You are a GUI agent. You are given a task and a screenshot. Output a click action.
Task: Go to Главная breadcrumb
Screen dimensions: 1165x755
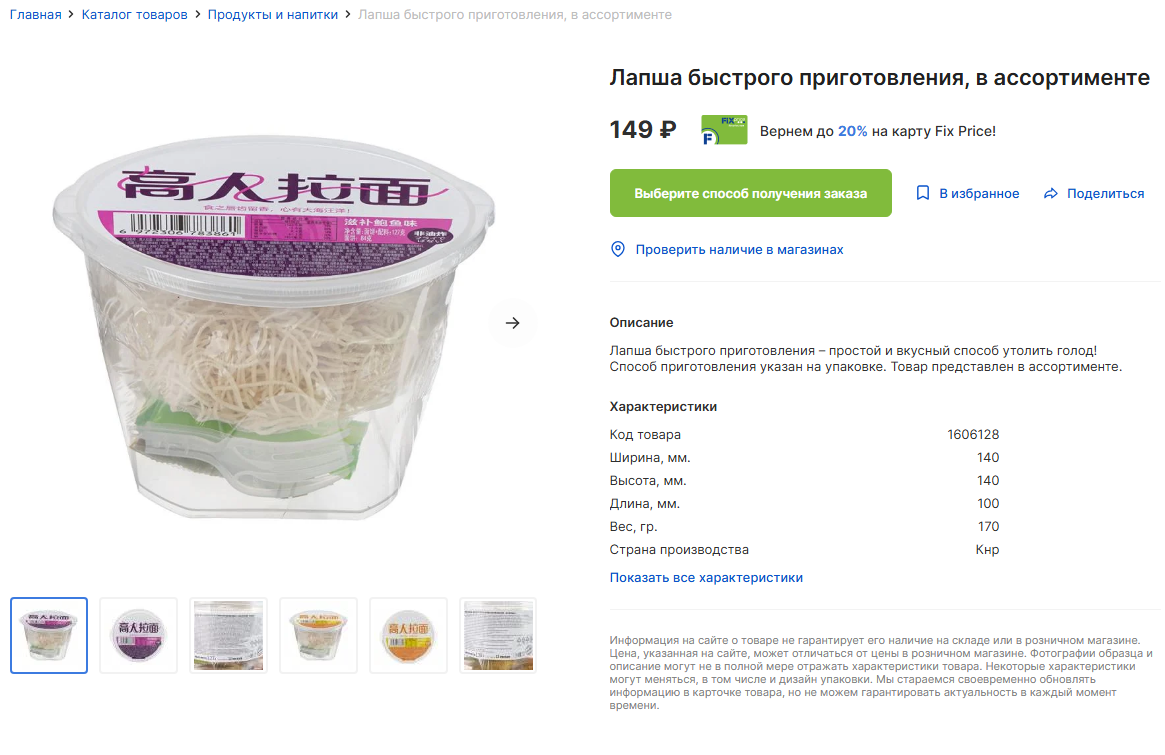(x=36, y=14)
